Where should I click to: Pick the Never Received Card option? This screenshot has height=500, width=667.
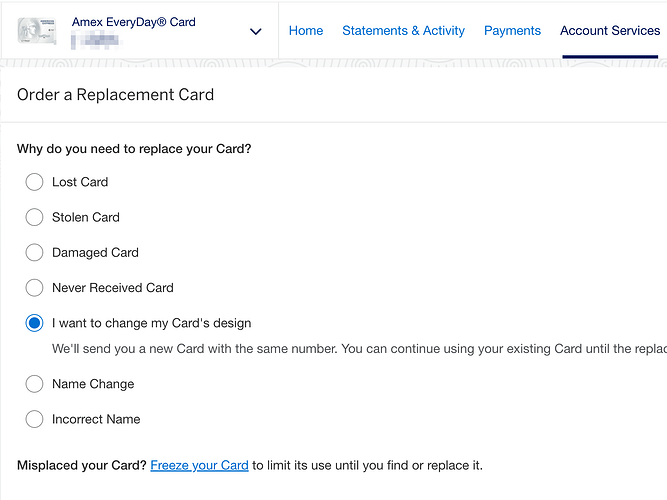[35, 288]
